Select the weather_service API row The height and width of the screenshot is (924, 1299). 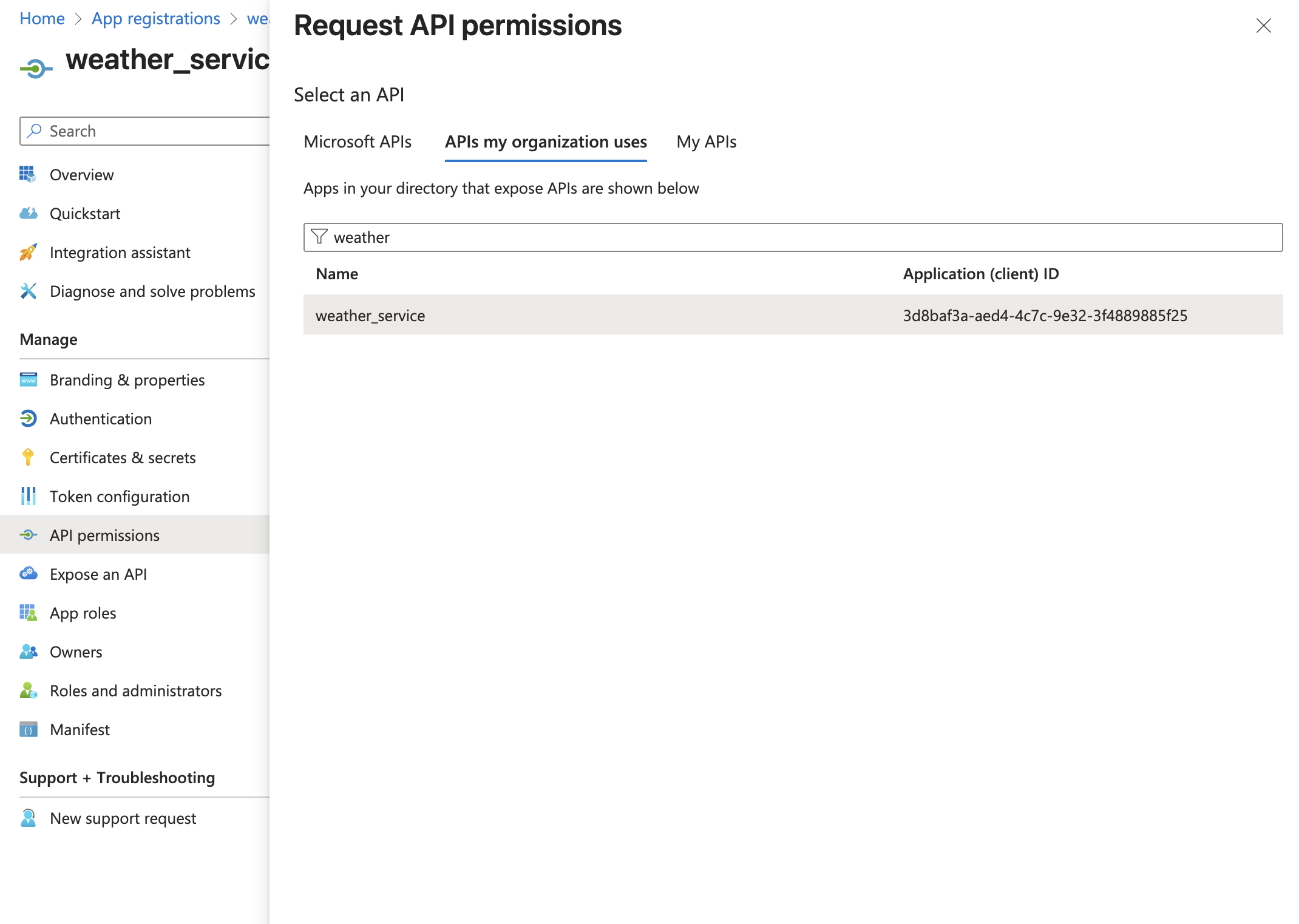pos(793,315)
